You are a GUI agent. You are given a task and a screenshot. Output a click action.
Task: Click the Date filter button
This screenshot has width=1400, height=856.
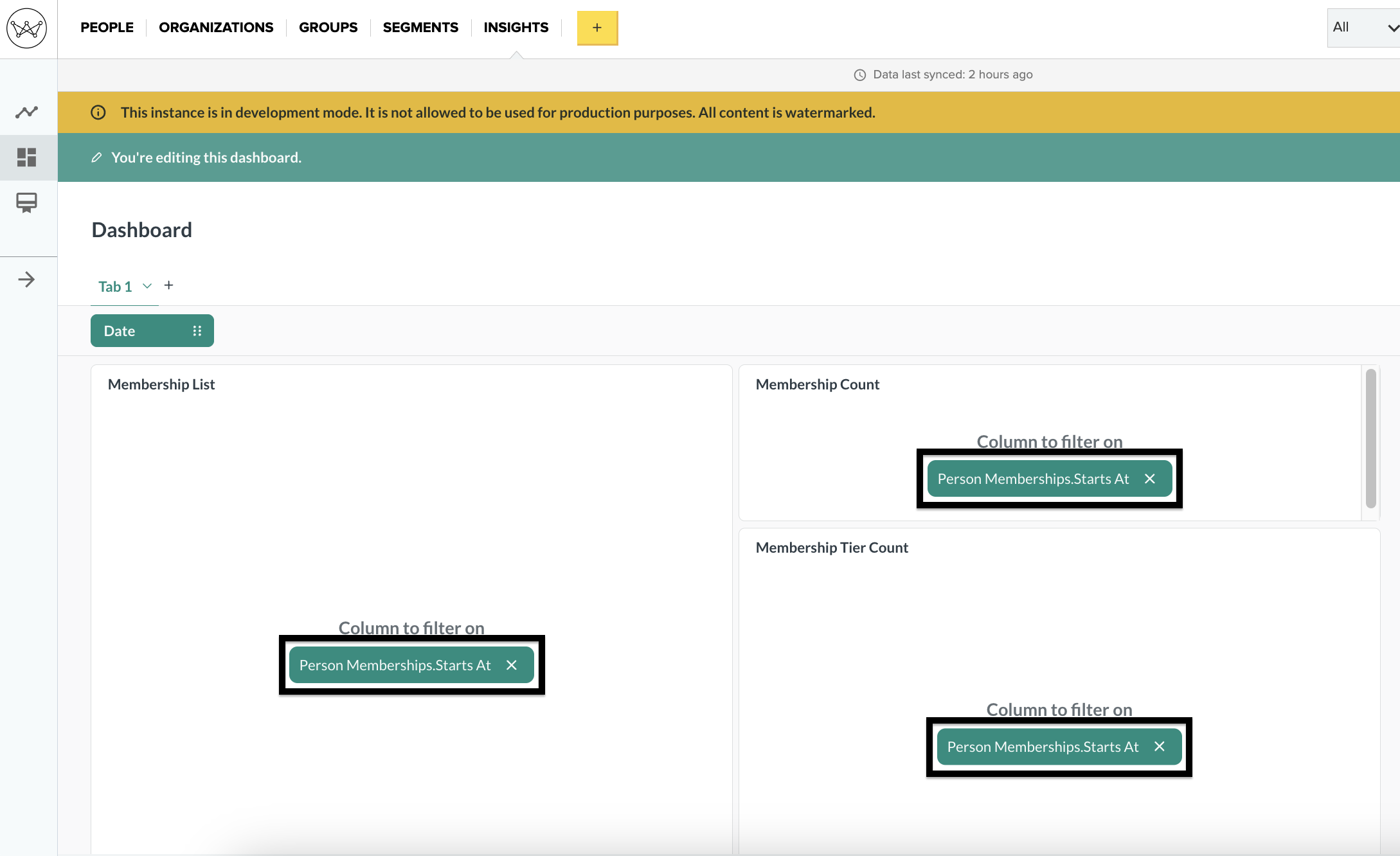[x=152, y=331]
